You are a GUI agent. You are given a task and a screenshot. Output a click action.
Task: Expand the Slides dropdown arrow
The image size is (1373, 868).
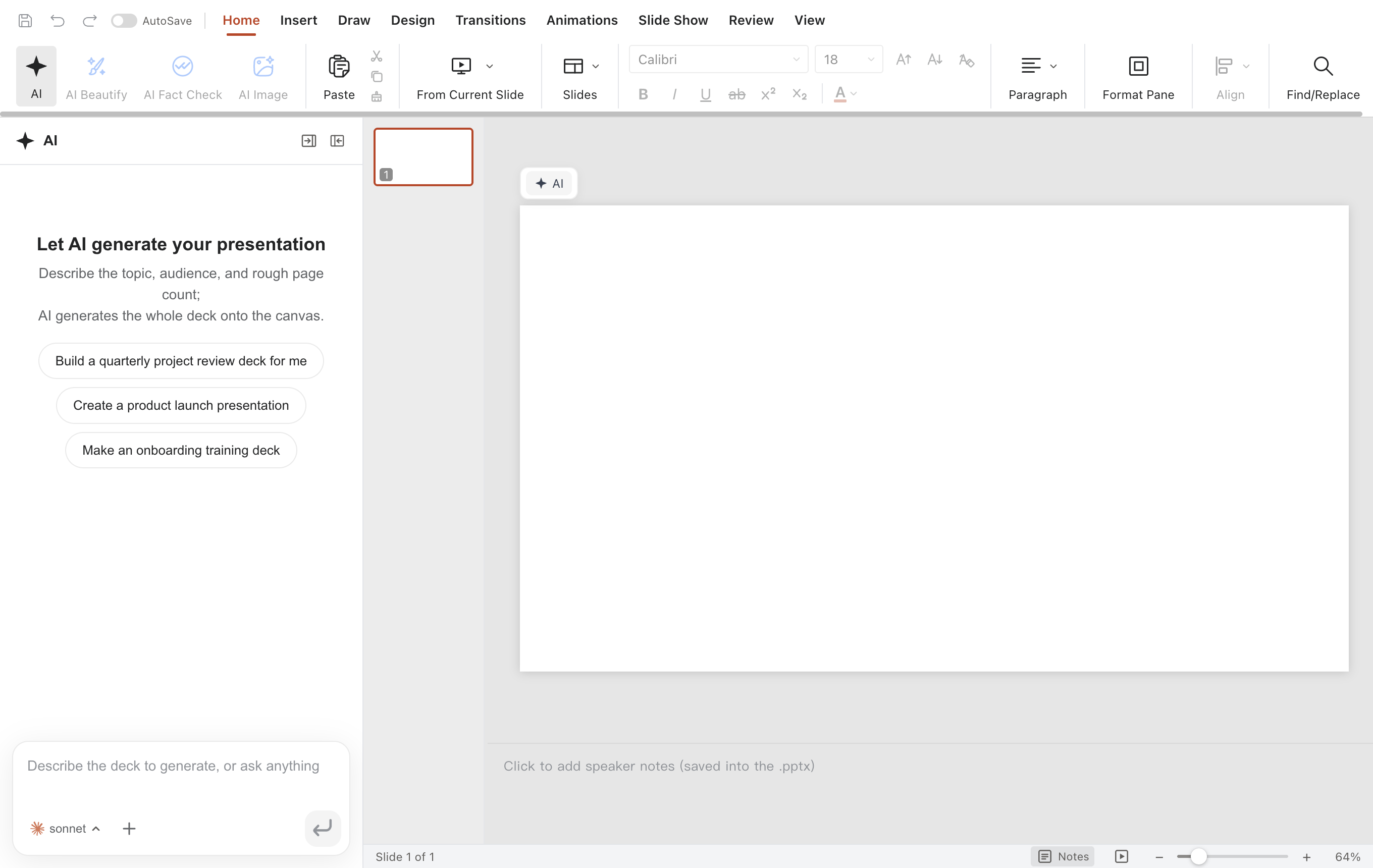(595, 66)
